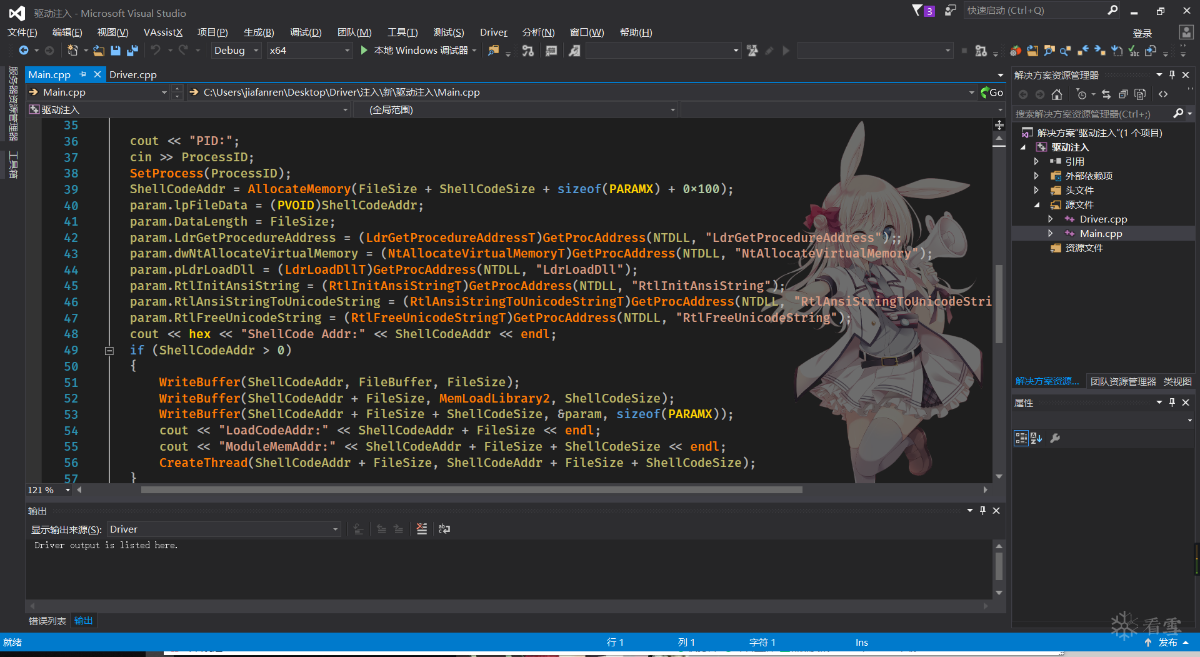Switch to the 类视图 tab

click(x=1177, y=381)
